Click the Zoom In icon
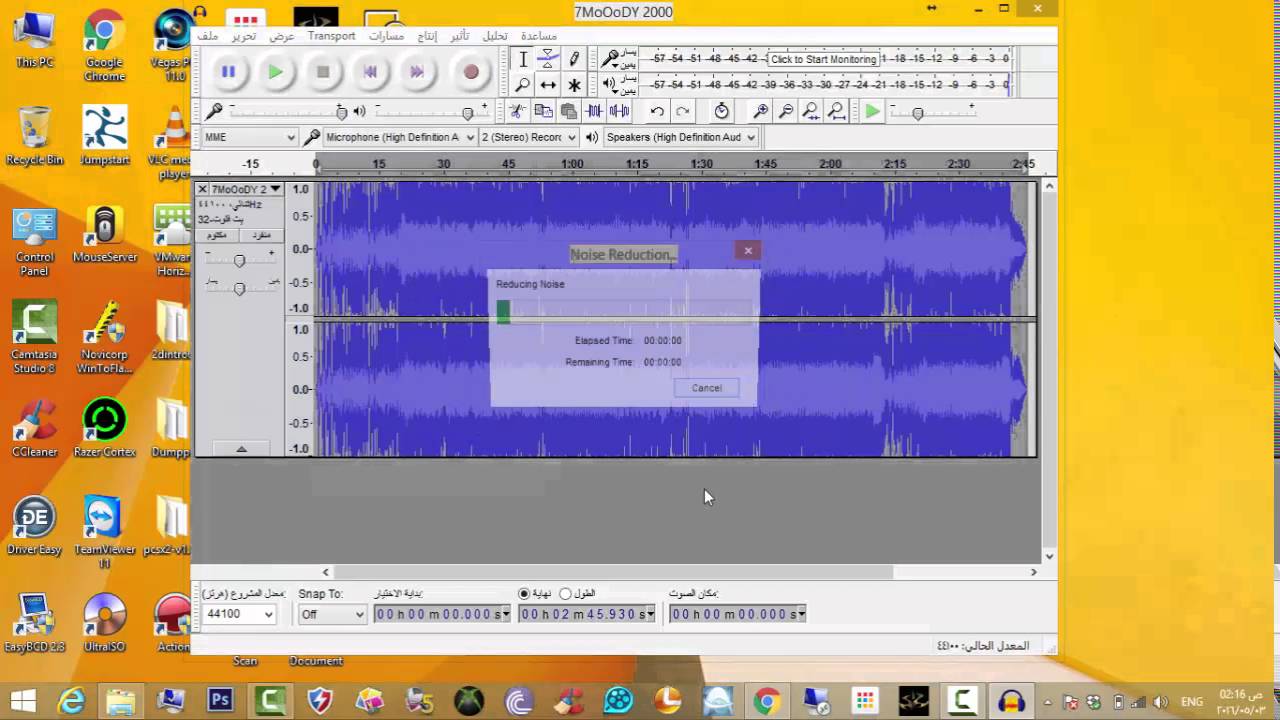This screenshot has width=1280, height=720. tap(761, 112)
